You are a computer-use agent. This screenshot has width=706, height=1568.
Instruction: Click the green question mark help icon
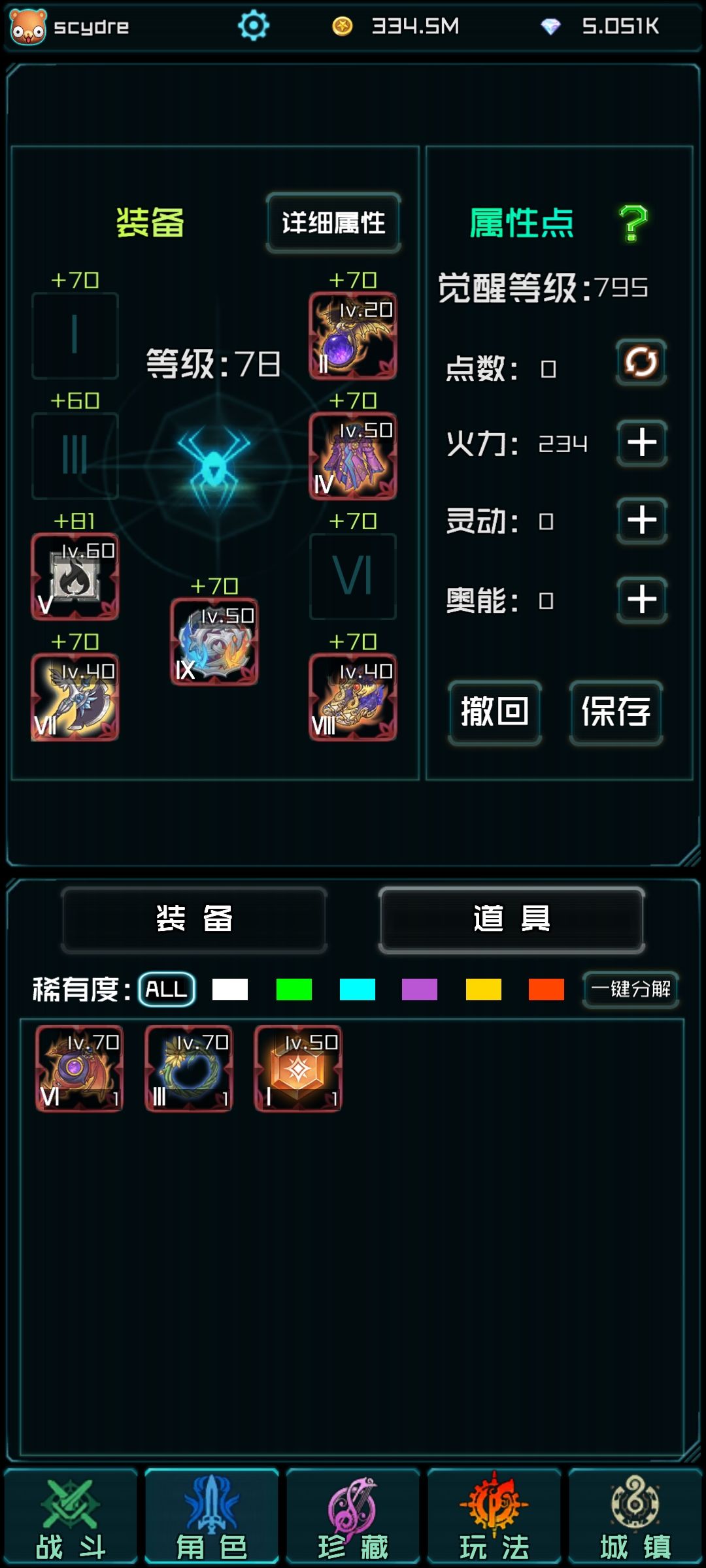[633, 223]
